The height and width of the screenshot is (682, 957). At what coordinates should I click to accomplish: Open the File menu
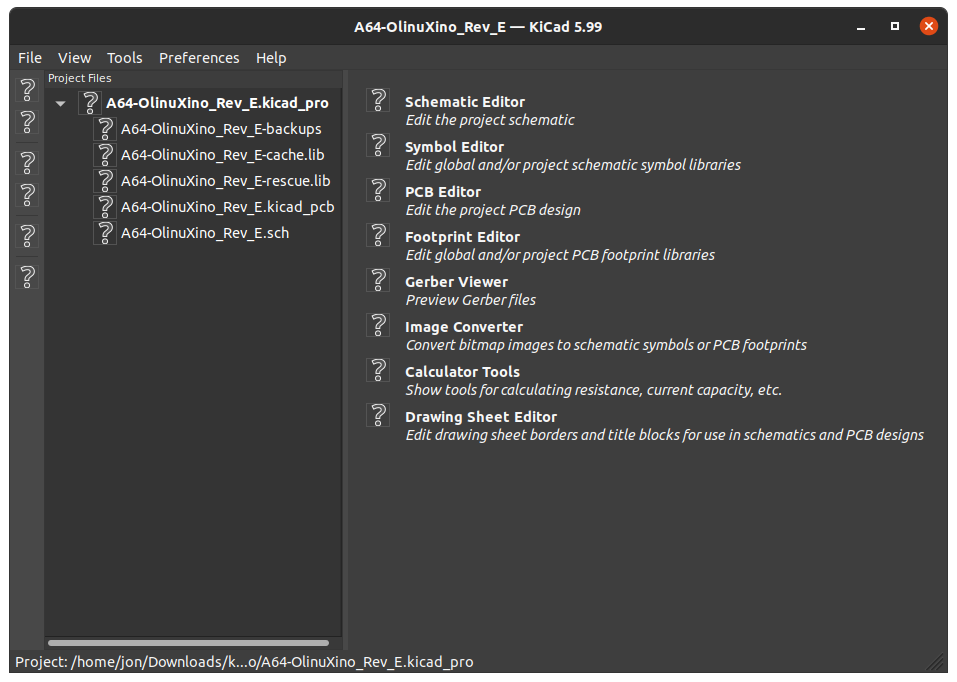coord(30,58)
